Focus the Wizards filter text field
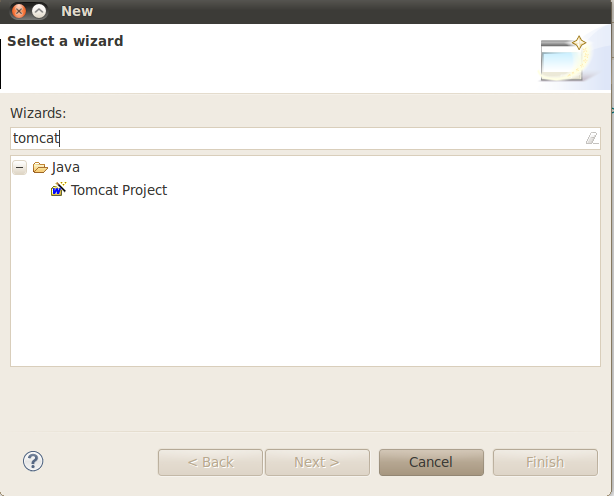Image resolution: width=614 pixels, height=496 pixels. tap(305, 138)
